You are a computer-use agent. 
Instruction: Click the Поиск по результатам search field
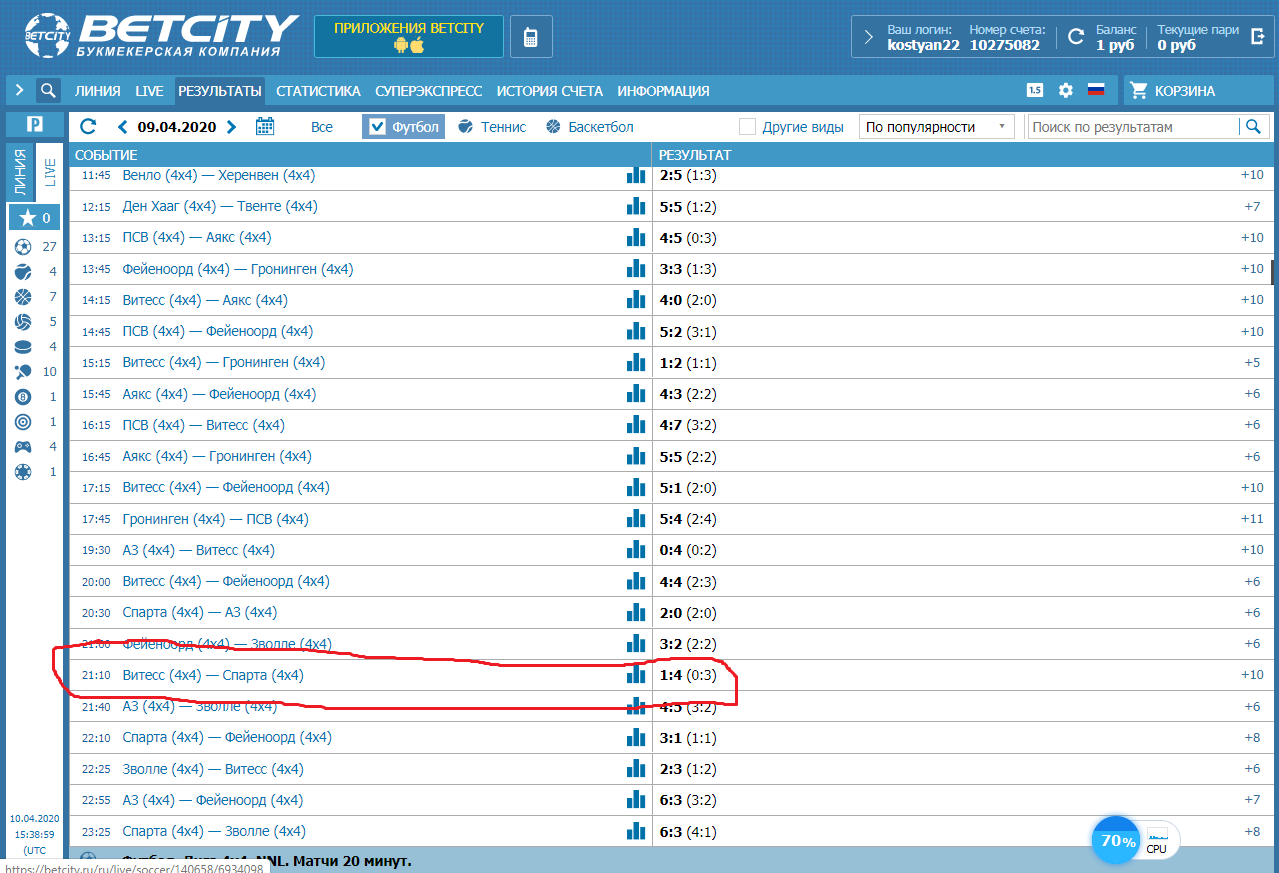click(1133, 127)
